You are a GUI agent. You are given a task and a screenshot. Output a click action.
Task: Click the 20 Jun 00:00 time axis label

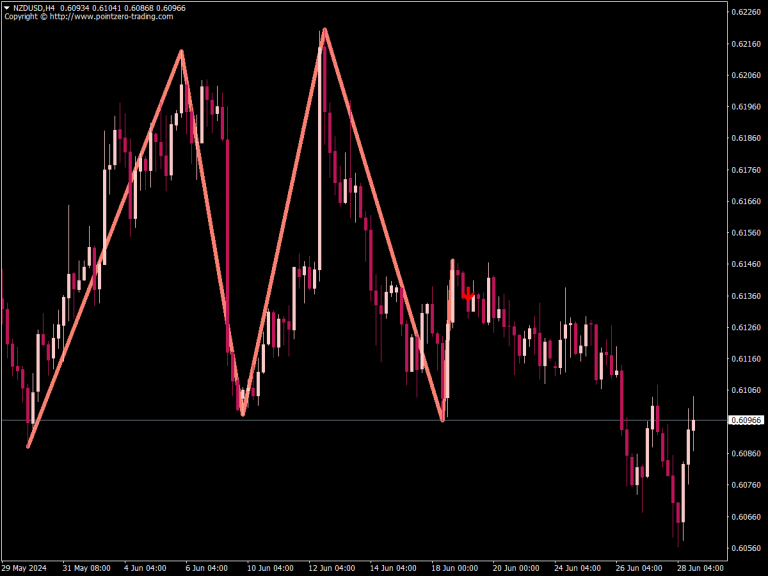(x=515, y=568)
